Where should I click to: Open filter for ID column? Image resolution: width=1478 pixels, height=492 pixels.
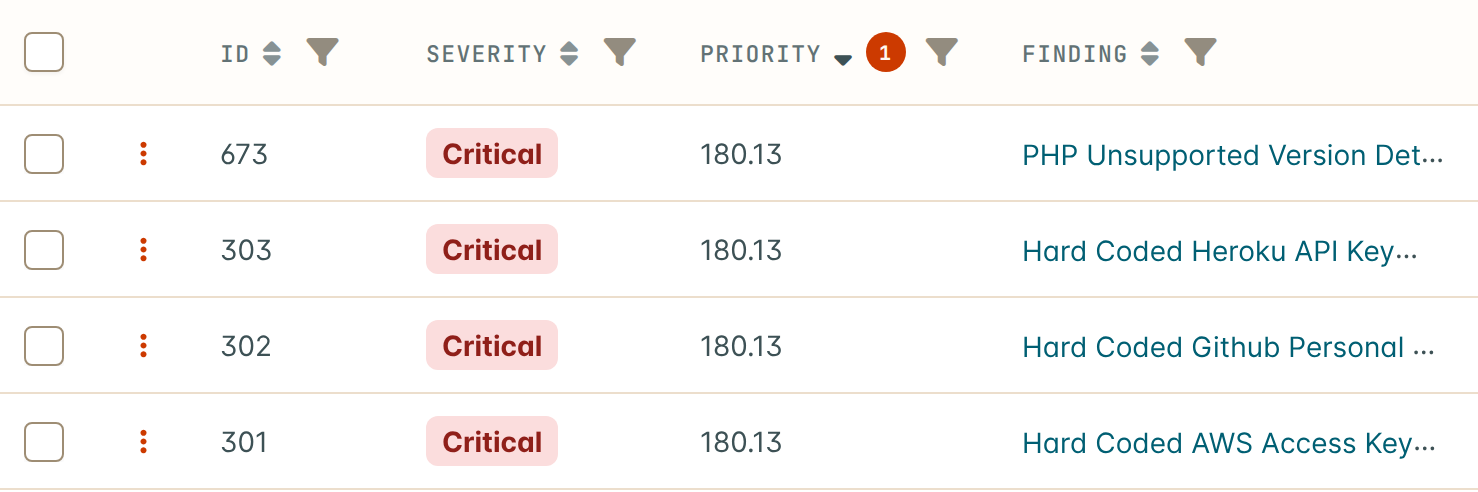click(x=322, y=53)
